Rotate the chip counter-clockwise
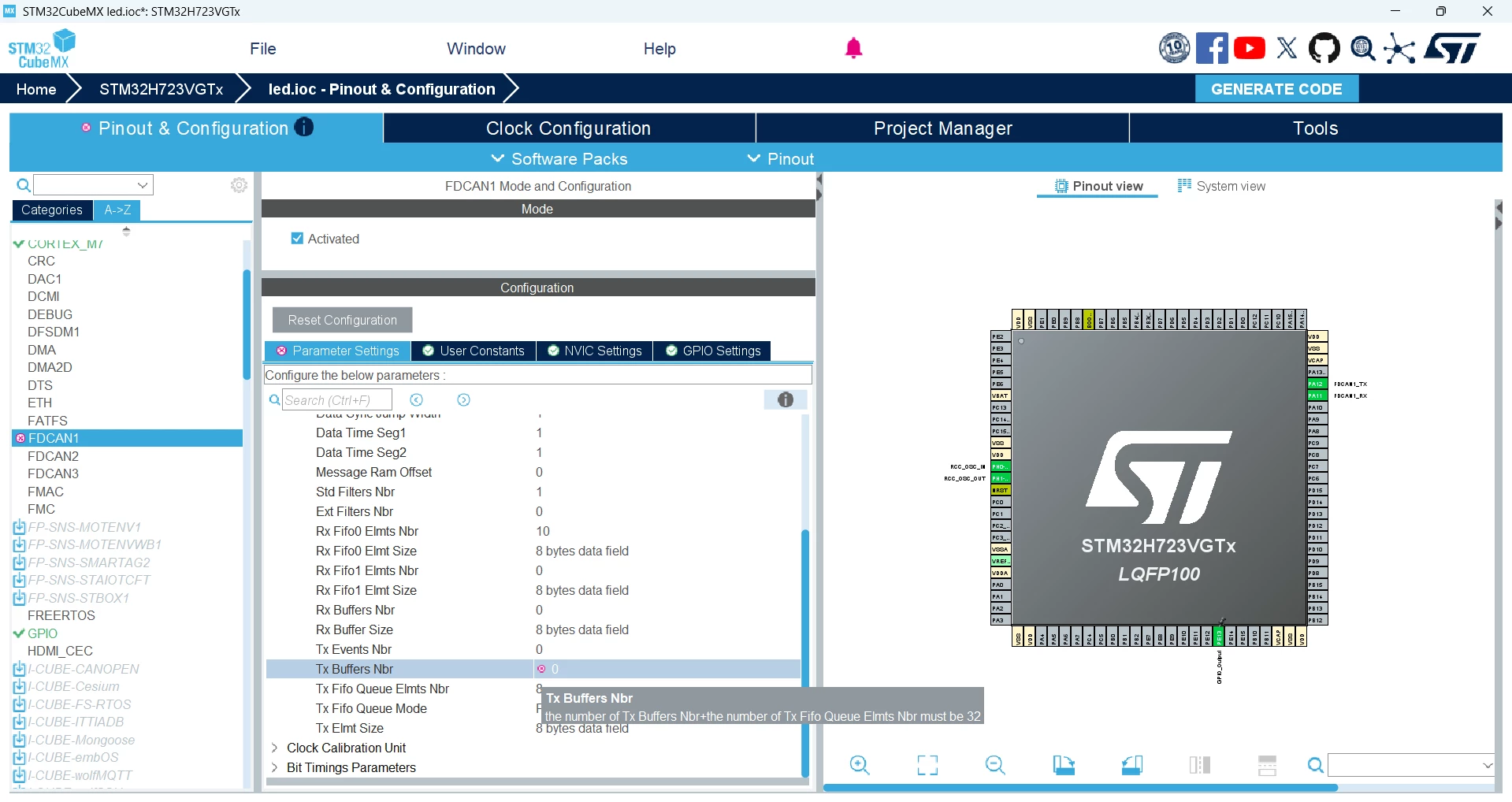The image size is (1512, 802). tap(1132, 765)
